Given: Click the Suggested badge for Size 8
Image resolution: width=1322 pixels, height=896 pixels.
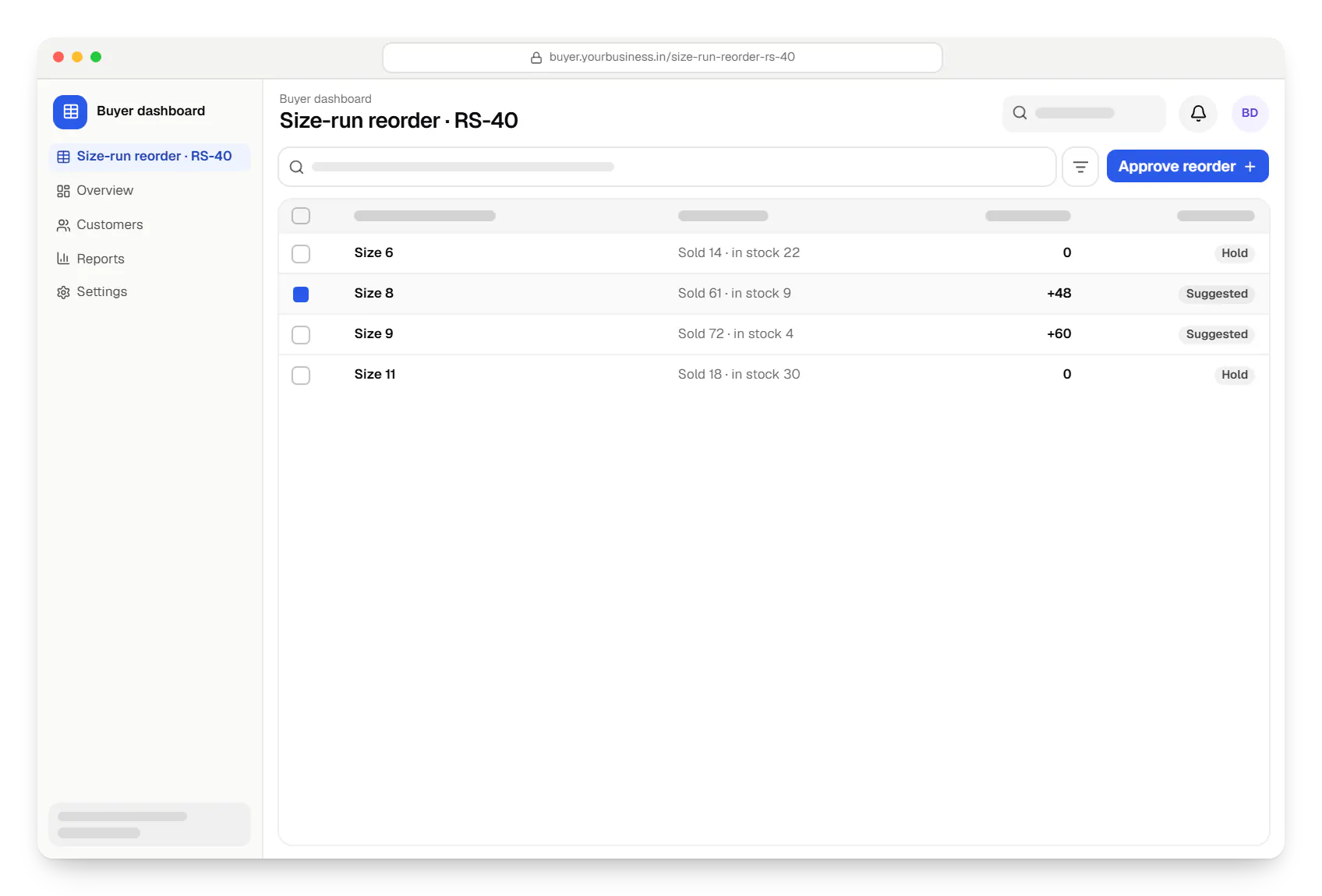Looking at the screenshot, I should [1216, 294].
